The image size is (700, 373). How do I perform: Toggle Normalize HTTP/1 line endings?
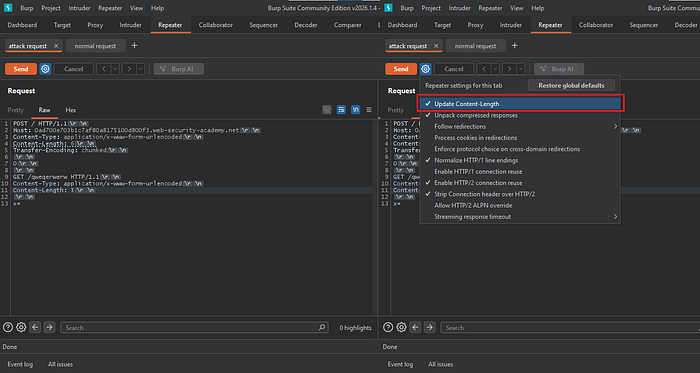click(x=520, y=160)
